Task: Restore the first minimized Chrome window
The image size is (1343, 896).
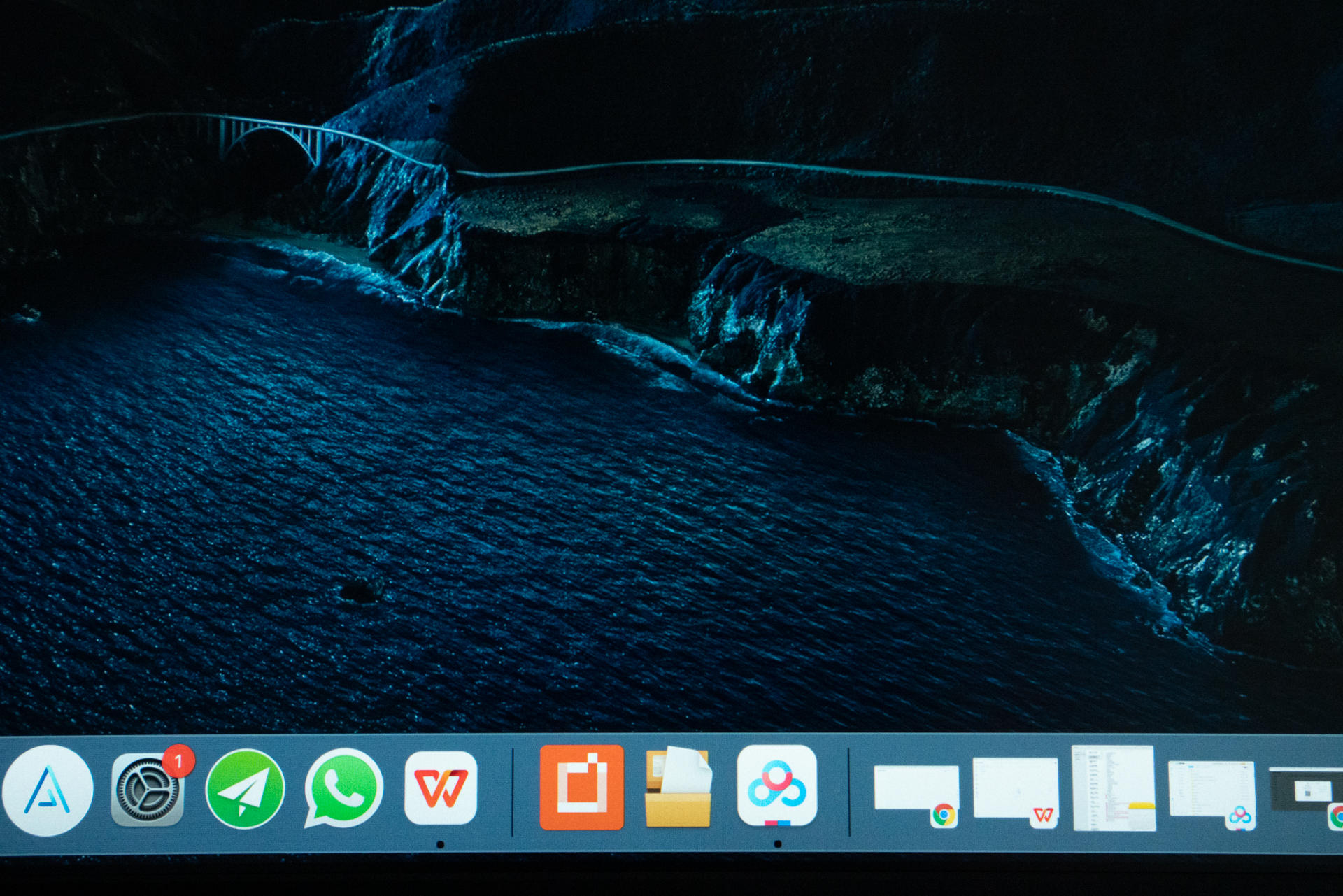Action: pyautogui.click(x=916, y=789)
